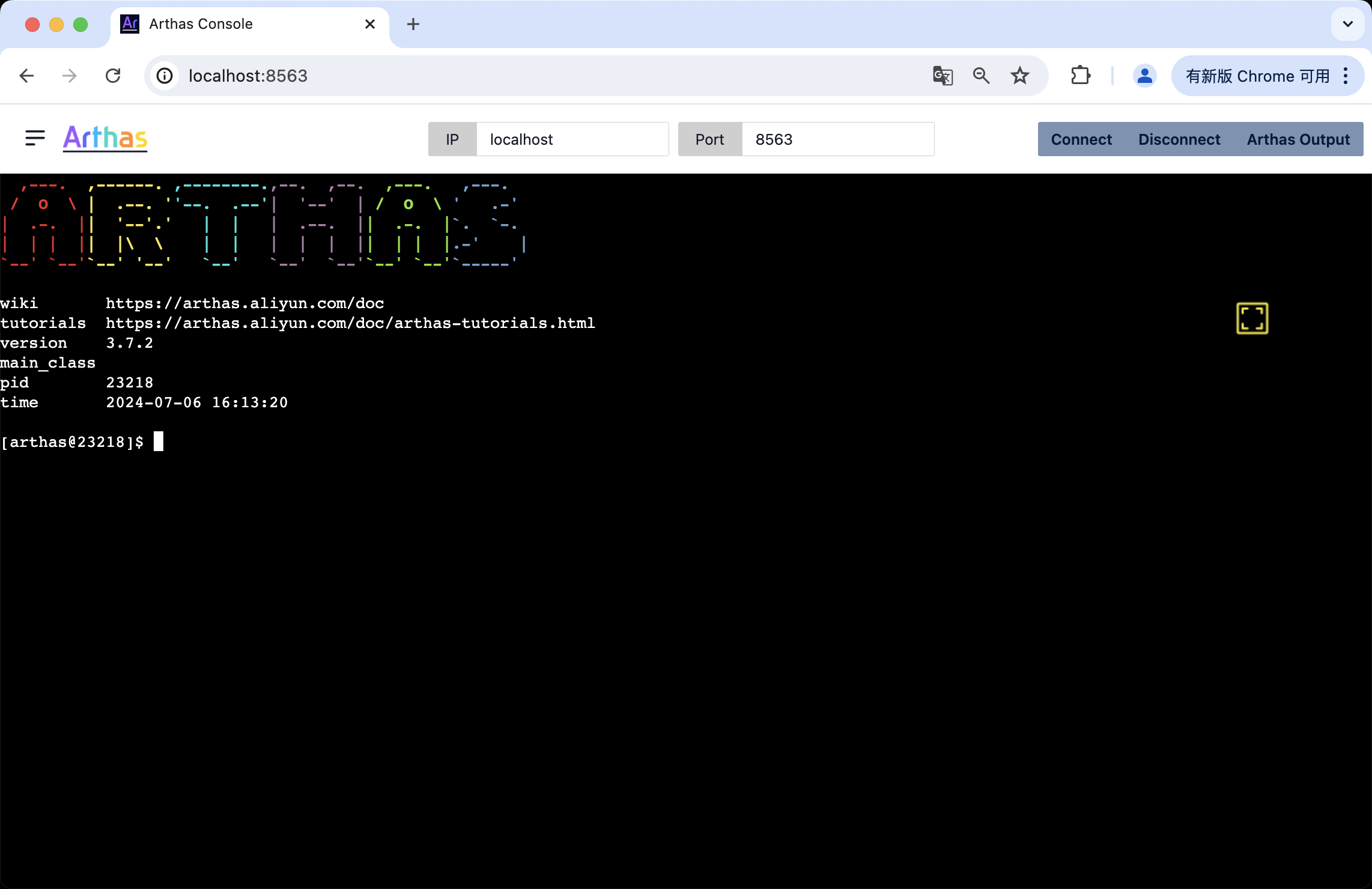Click the time value 2024-07-06 16:13:20
This screenshot has width=1372, height=889.
[197, 402]
